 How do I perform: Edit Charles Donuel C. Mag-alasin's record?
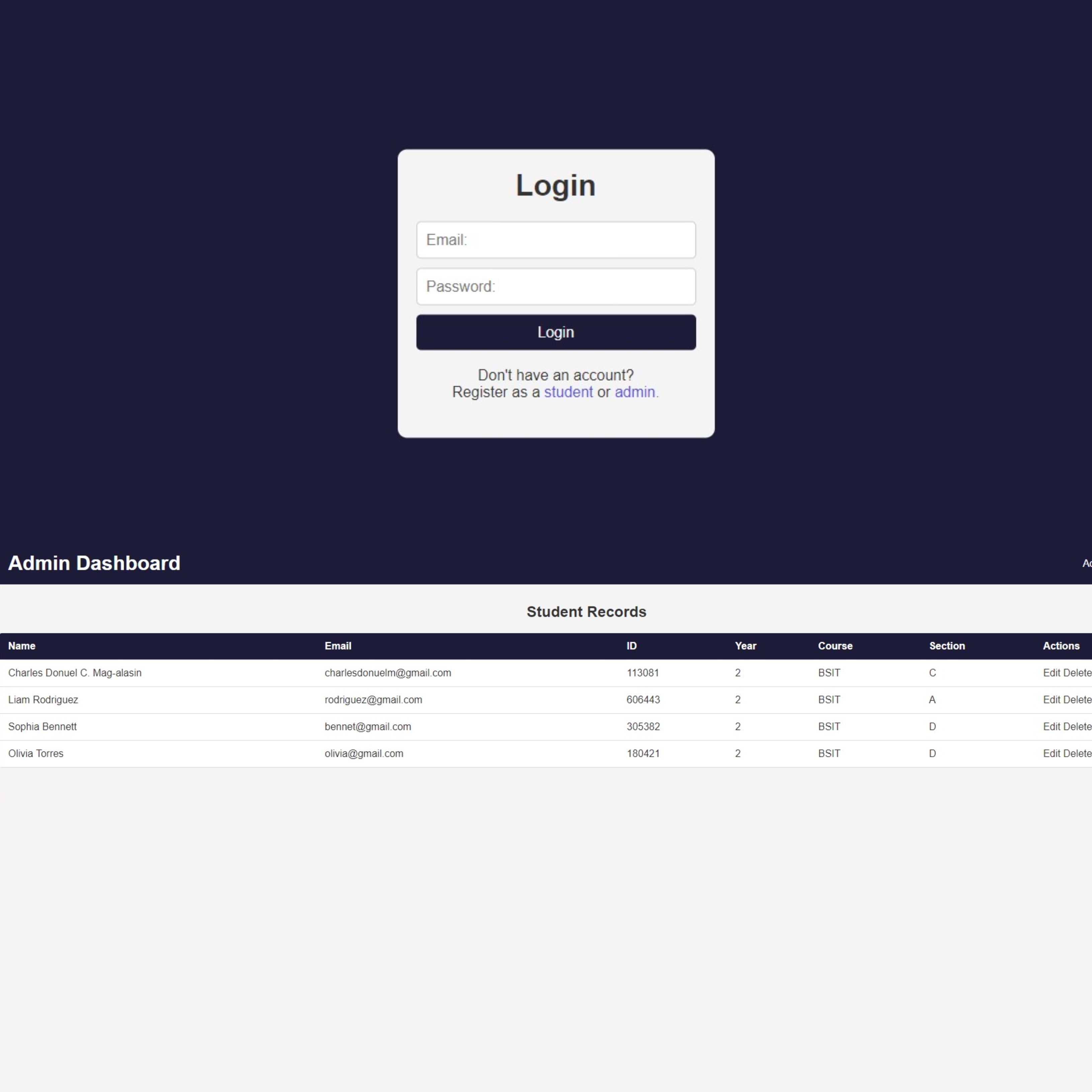[x=1051, y=672]
